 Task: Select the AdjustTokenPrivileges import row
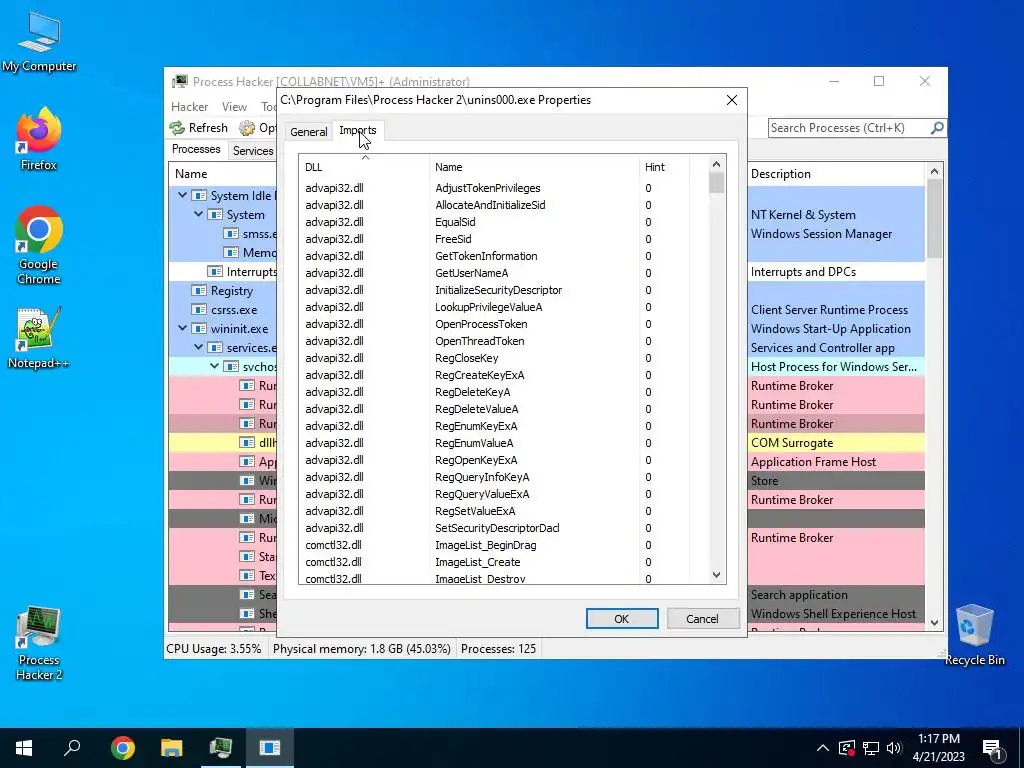pyautogui.click(x=504, y=188)
